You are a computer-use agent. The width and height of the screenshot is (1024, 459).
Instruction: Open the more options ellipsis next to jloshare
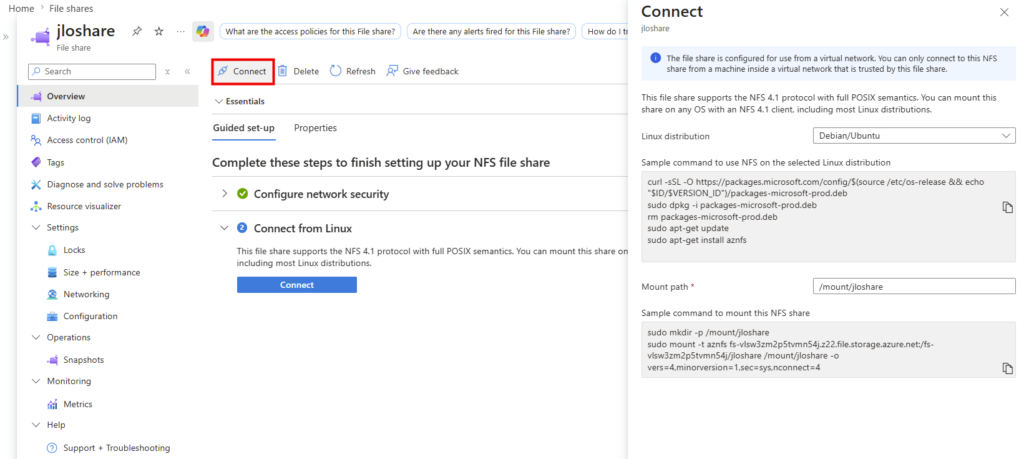[181, 31]
